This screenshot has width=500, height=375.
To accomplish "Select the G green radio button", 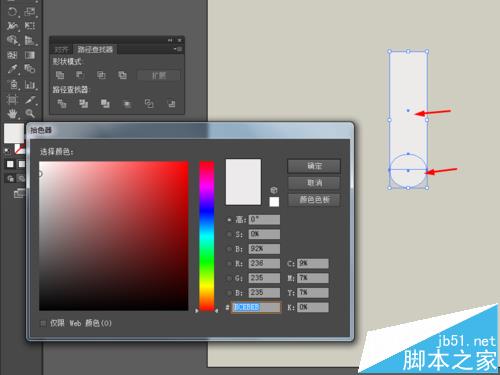I will [229, 278].
